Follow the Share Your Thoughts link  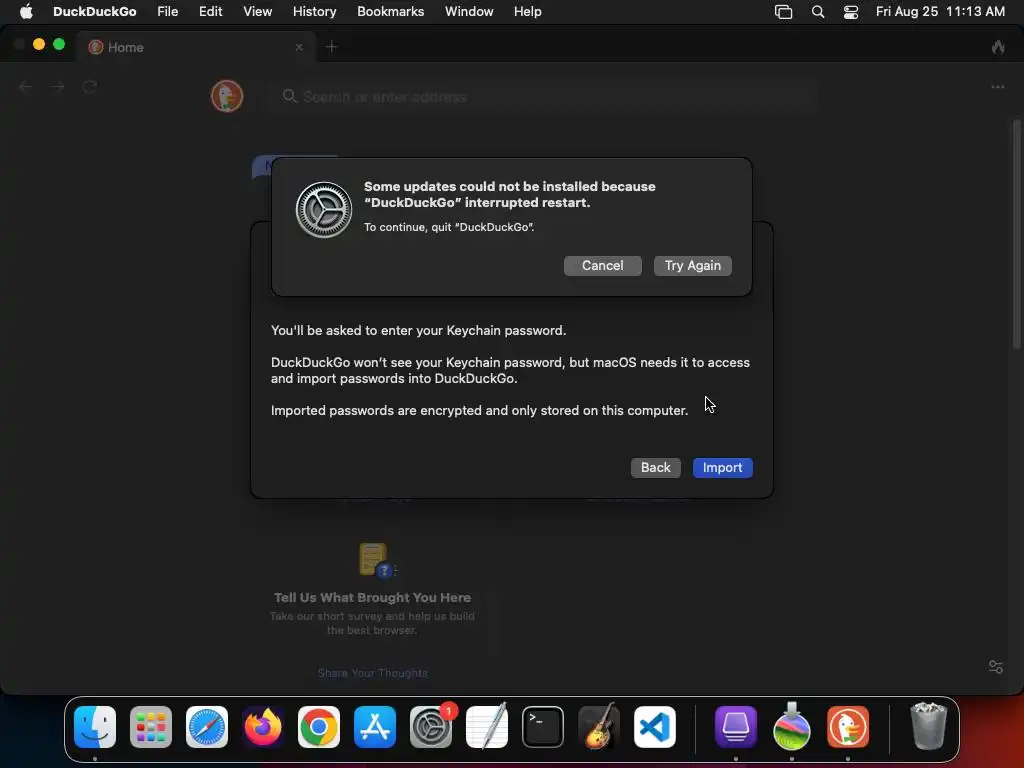(372, 673)
